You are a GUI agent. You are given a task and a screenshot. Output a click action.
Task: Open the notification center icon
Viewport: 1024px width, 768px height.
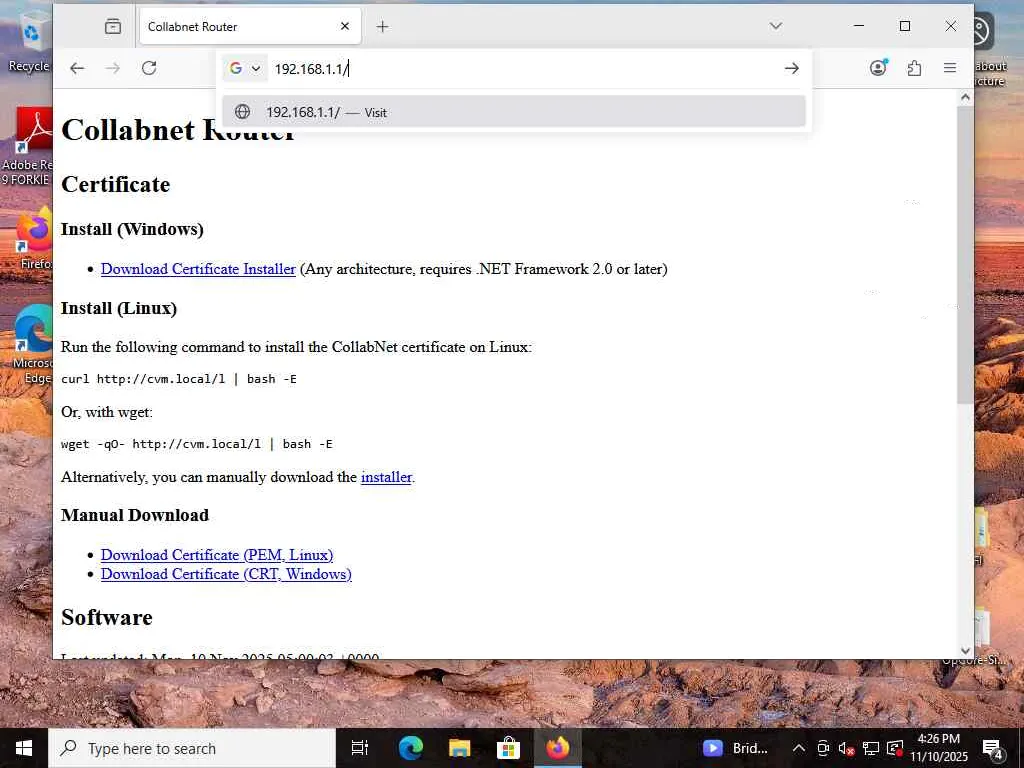pyautogui.click(x=993, y=748)
